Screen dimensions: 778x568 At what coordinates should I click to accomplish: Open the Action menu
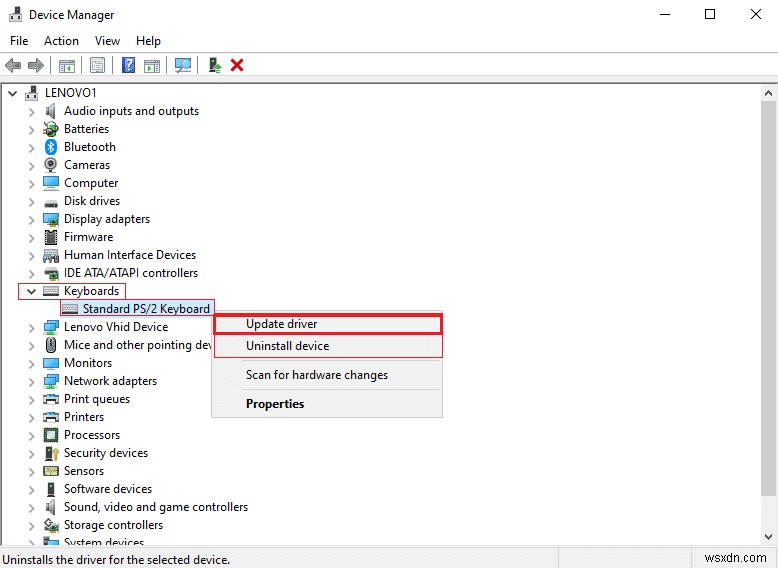(x=61, y=41)
